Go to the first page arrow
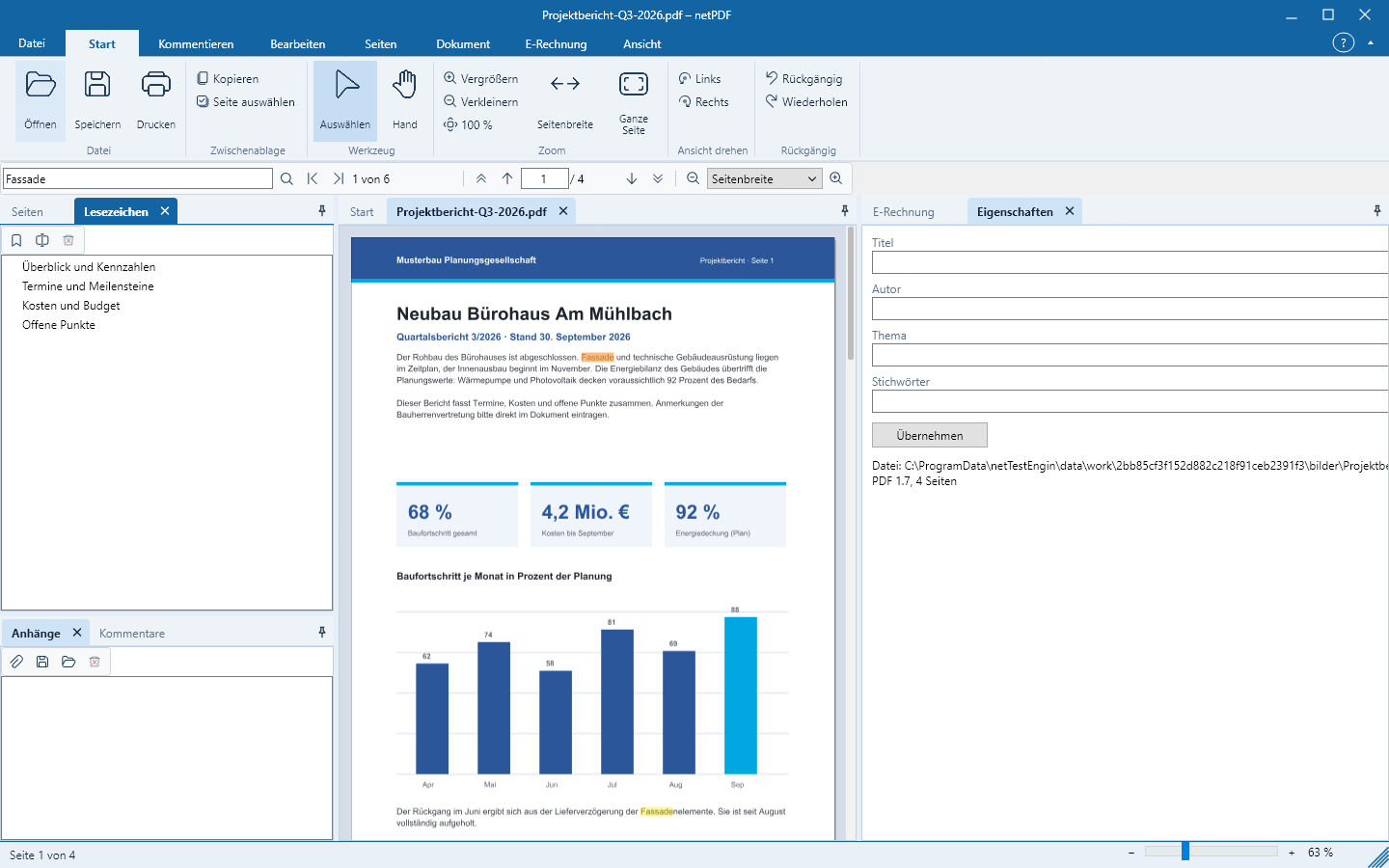Screen dimensions: 1389x868 coord(481,178)
